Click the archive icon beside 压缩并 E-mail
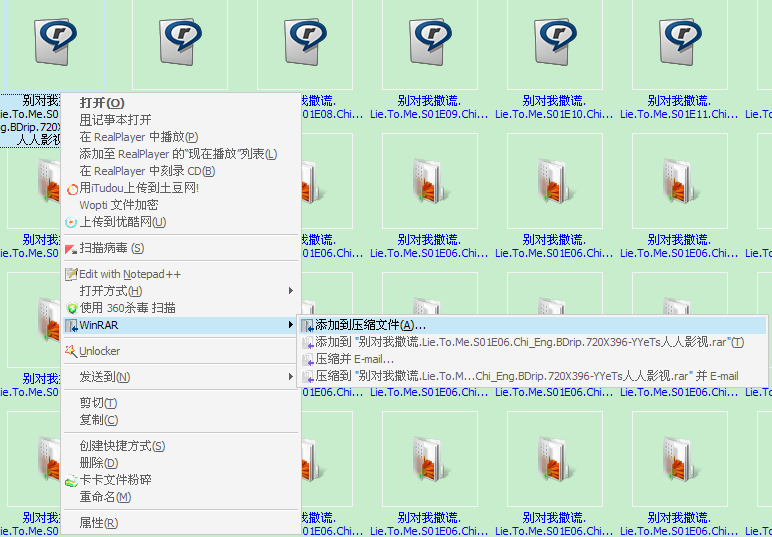The image size is (772, 537). pos(308,359)
